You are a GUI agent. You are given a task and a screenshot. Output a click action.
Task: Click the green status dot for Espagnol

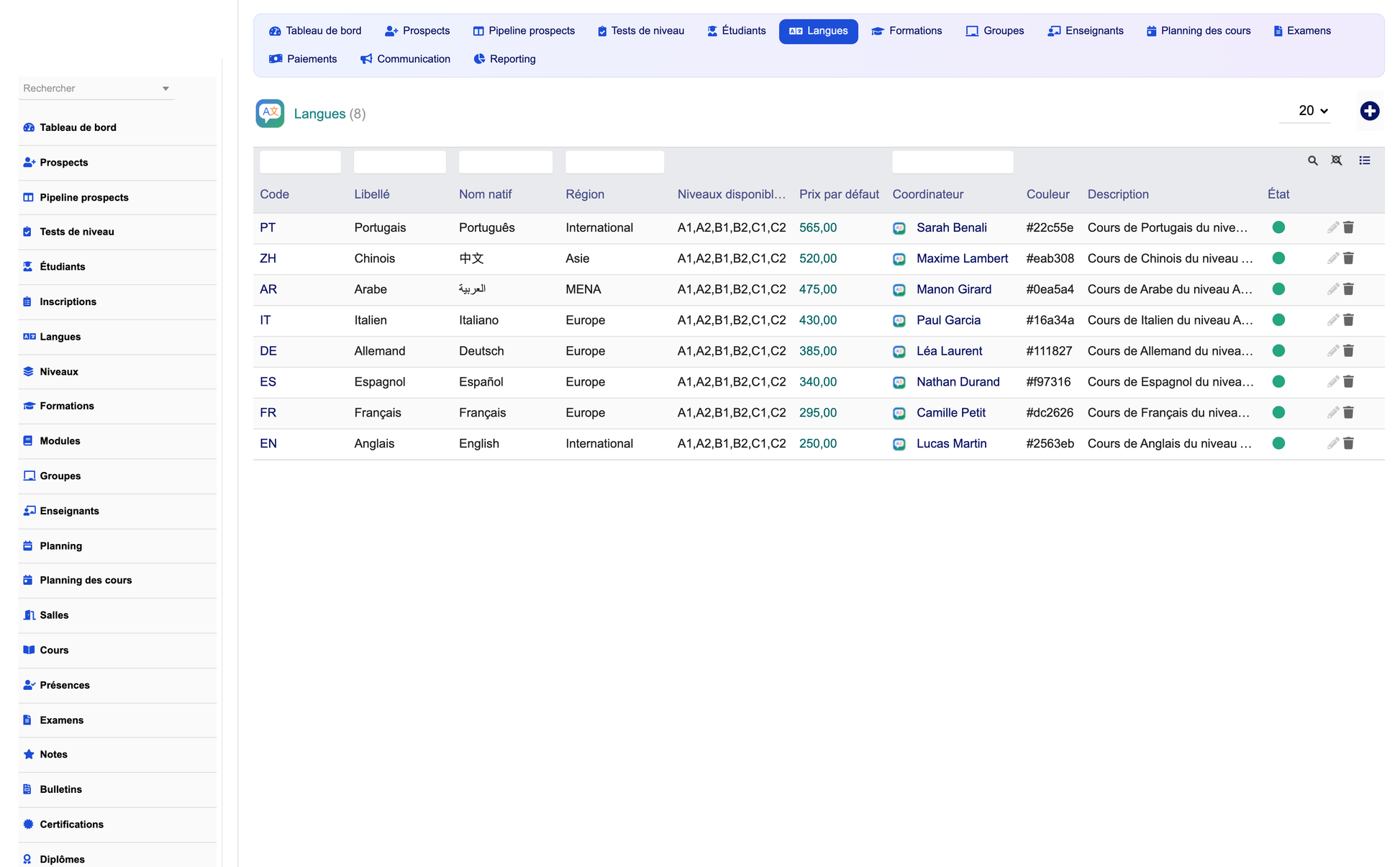click(x=1278, y=382)
